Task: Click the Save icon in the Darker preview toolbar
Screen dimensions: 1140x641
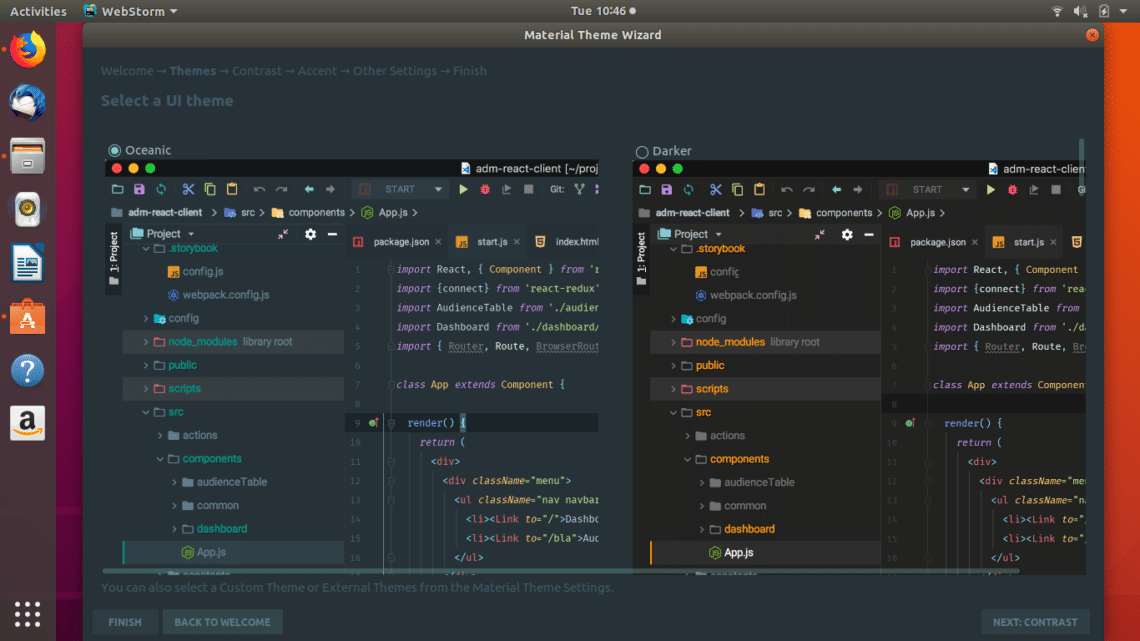Action: pyautogui.click(x=667, y=190)
